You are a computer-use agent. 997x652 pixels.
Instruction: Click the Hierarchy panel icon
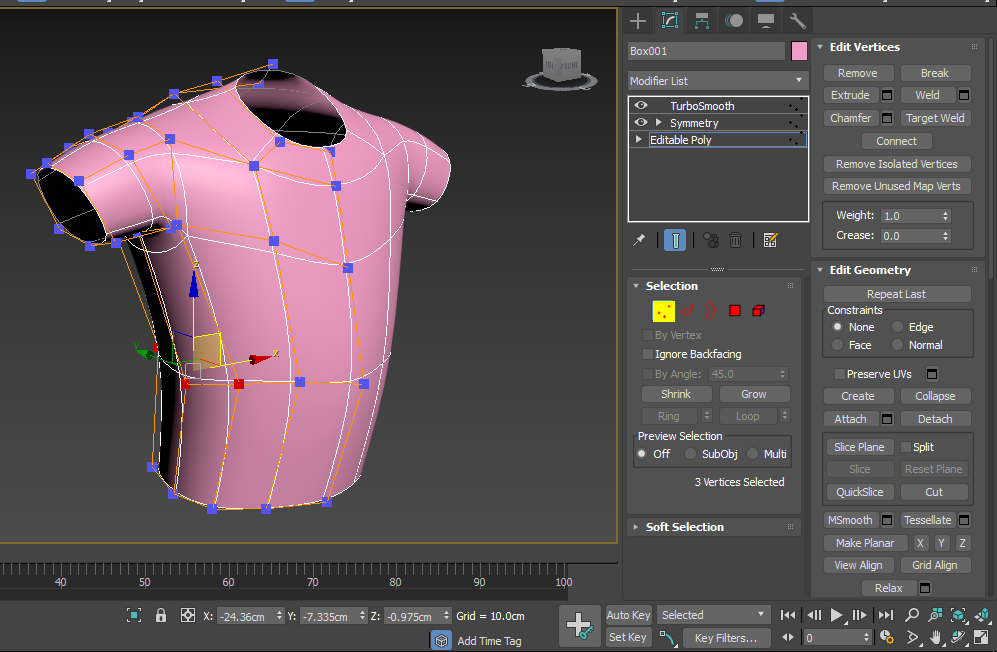coord(702,21)
